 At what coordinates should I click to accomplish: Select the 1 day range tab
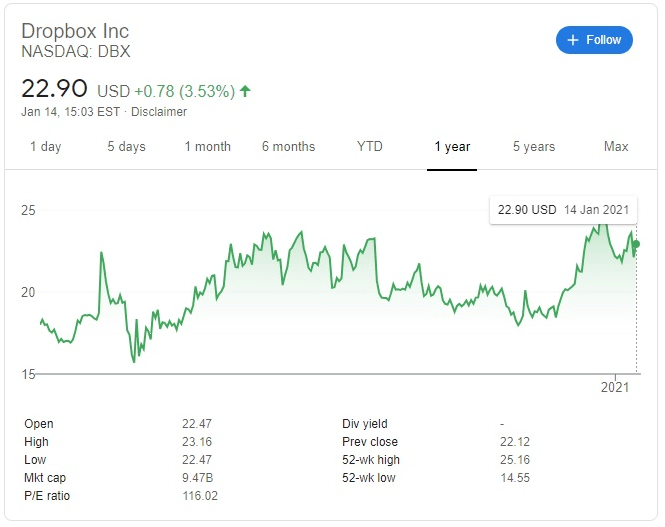[x=46, y=147]
